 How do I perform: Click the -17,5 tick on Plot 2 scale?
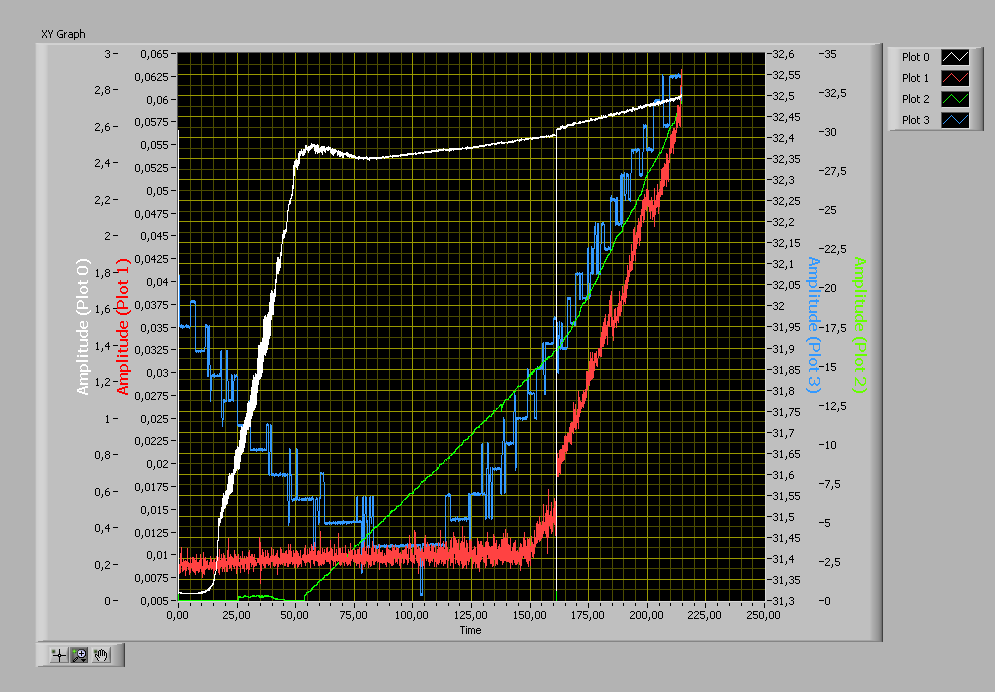(x=834, y=328)
